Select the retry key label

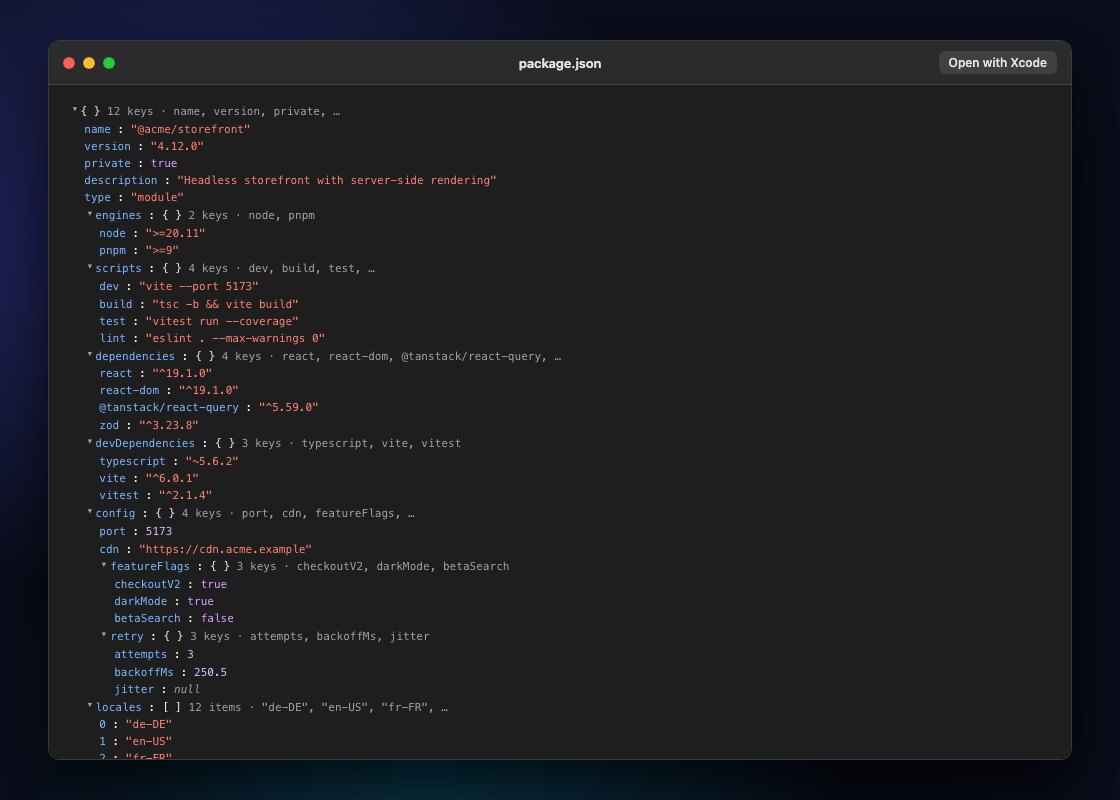[x=127, y=636]
